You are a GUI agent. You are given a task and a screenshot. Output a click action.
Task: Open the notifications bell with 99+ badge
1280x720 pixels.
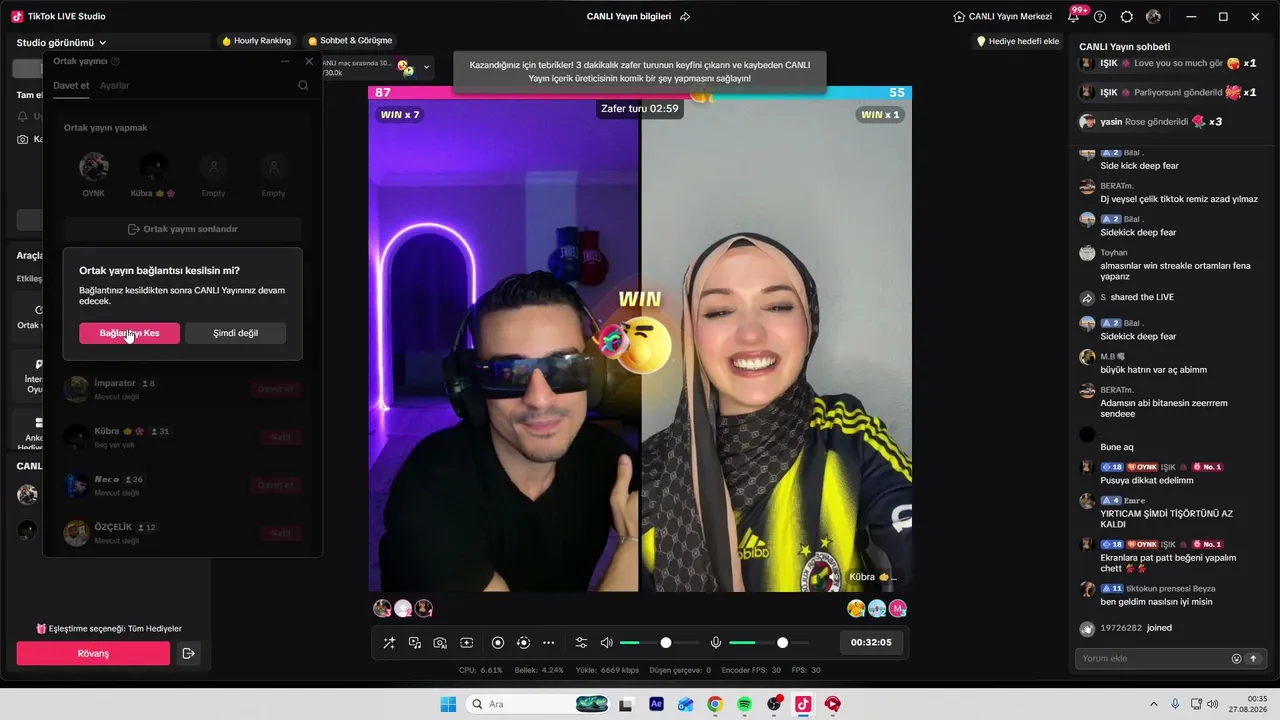(1074, 16)
